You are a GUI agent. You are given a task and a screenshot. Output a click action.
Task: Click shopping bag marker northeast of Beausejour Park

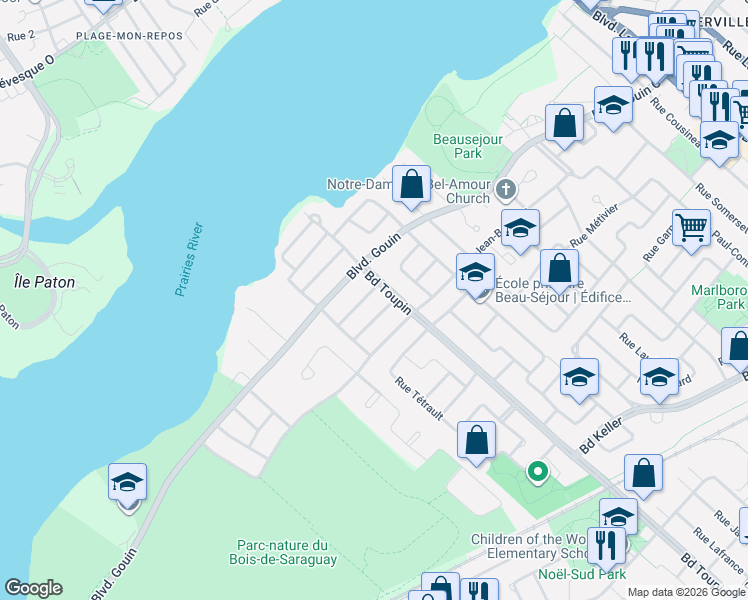564,126
